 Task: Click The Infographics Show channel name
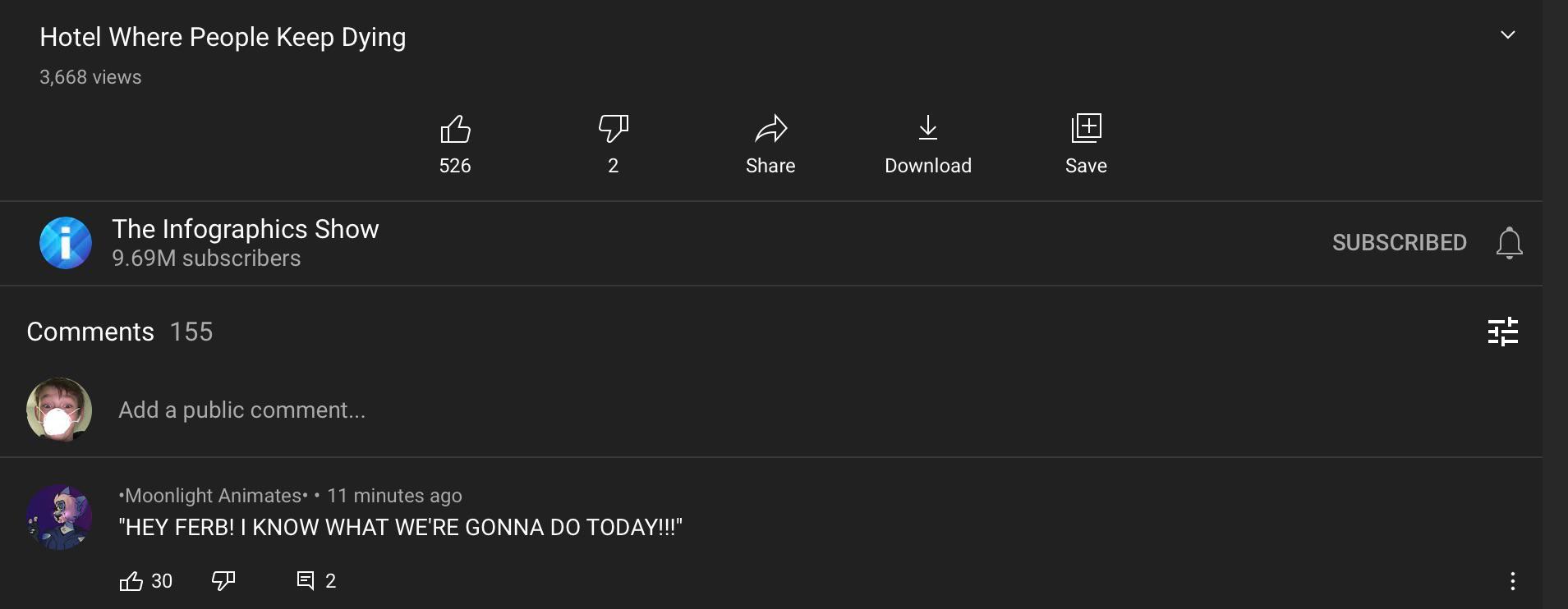pyautogui.click(x=245, y=229)
